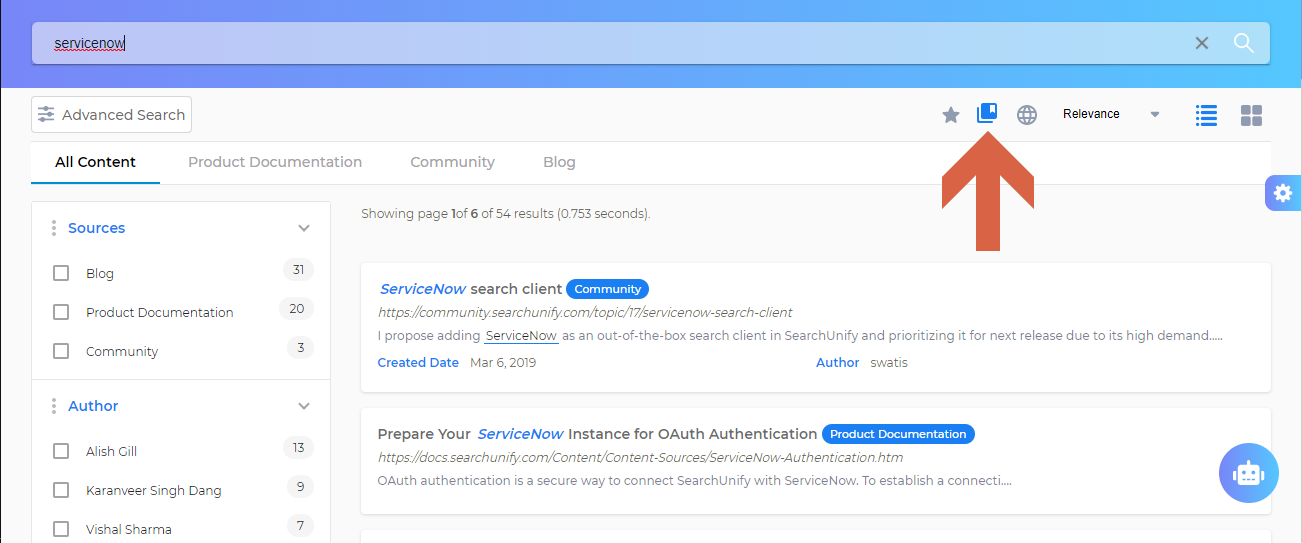Check the Blog source filter
Image resolution: width=1302 pixels, height=543 pixels.
(x=61, y=273)
